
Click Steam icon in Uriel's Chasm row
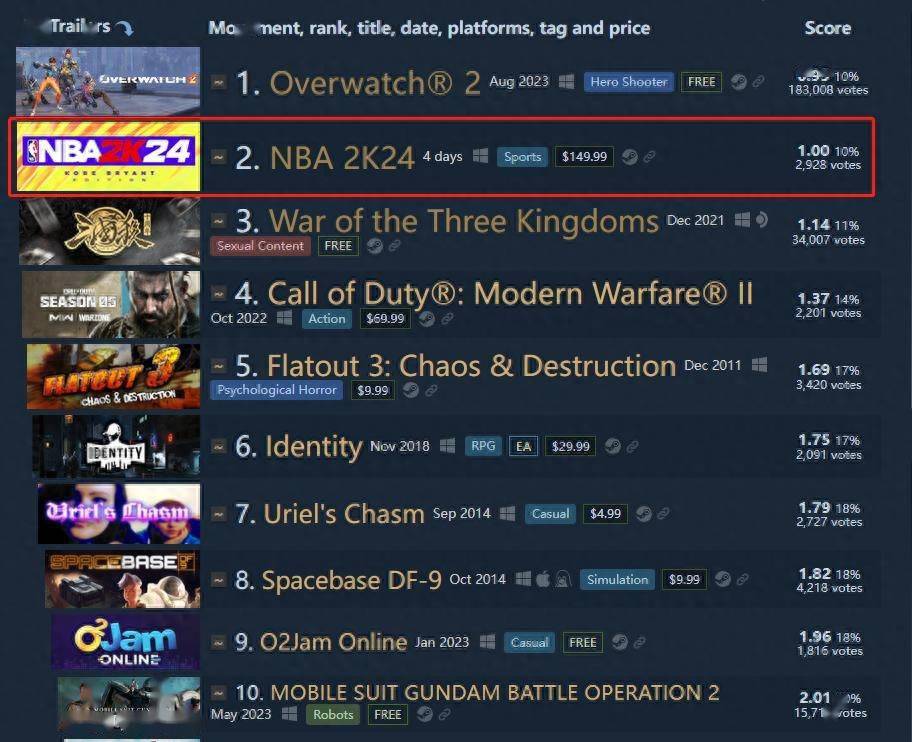click(x=644, y=513)
